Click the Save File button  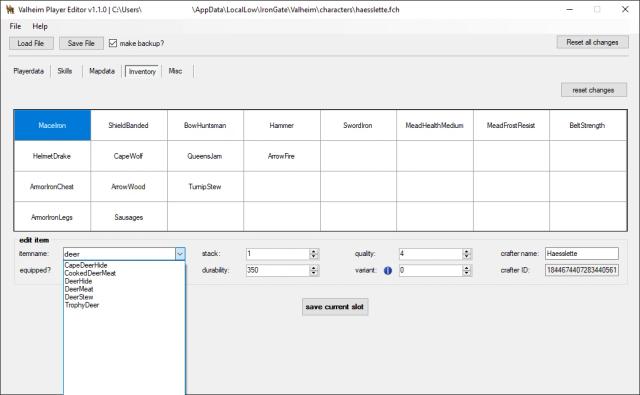(x=81, y=43)
